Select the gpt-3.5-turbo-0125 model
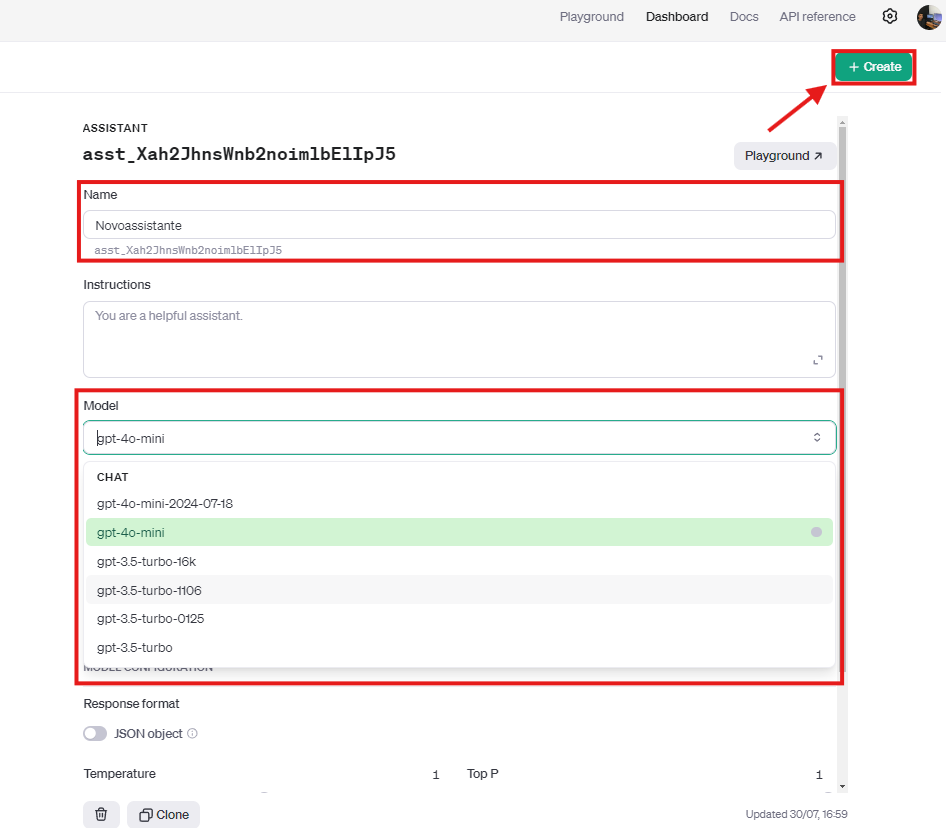The width and height of the screenshot is (946, 828). click(x=150, y=619)
